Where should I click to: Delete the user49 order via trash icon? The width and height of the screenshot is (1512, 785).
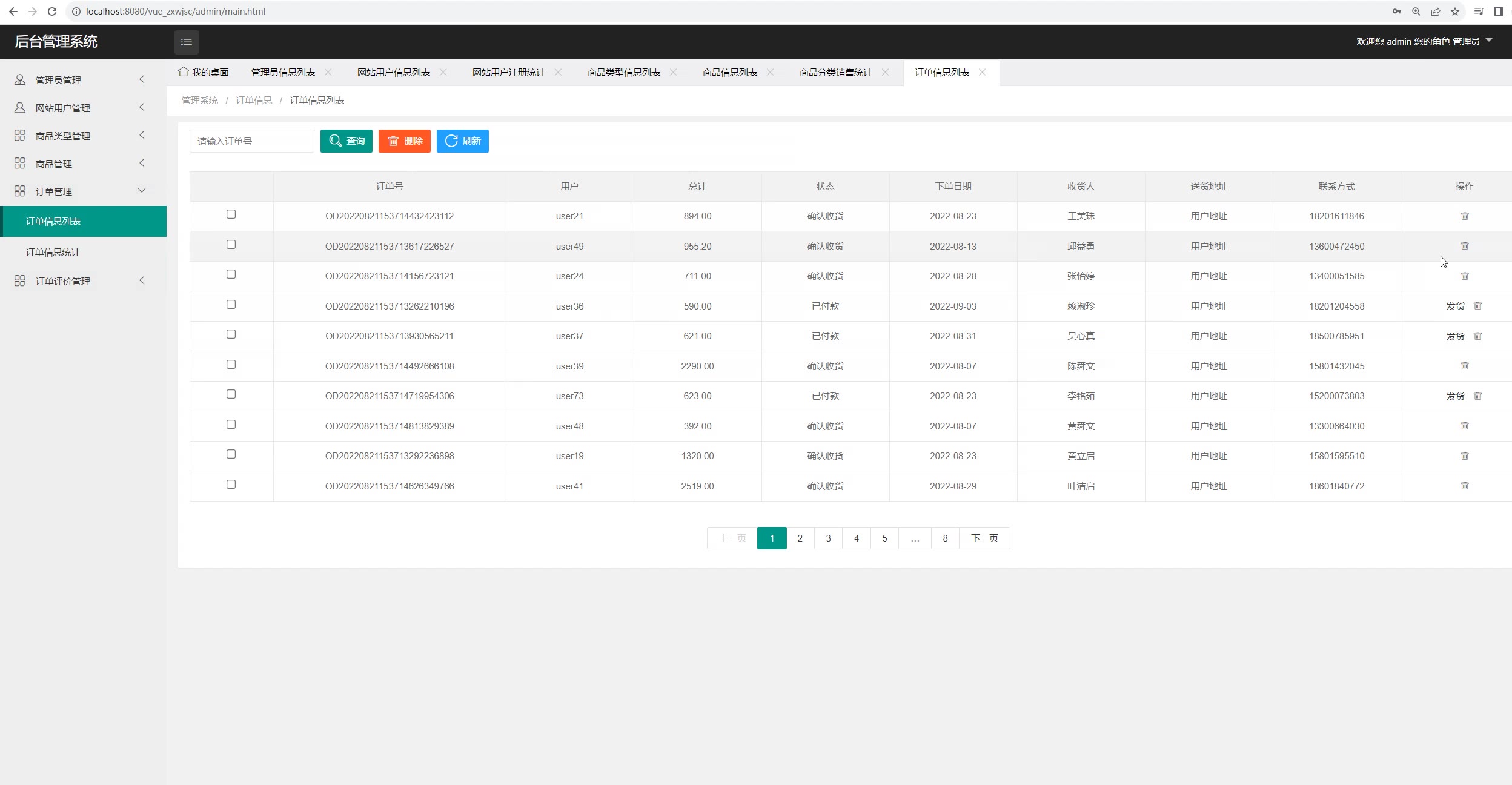tap(1464, 246)
